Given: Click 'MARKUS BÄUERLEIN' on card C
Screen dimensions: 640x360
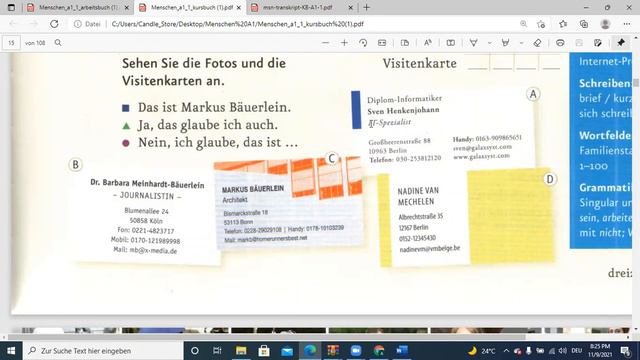Looking at the screenshot, I should (x=253, y=189).
